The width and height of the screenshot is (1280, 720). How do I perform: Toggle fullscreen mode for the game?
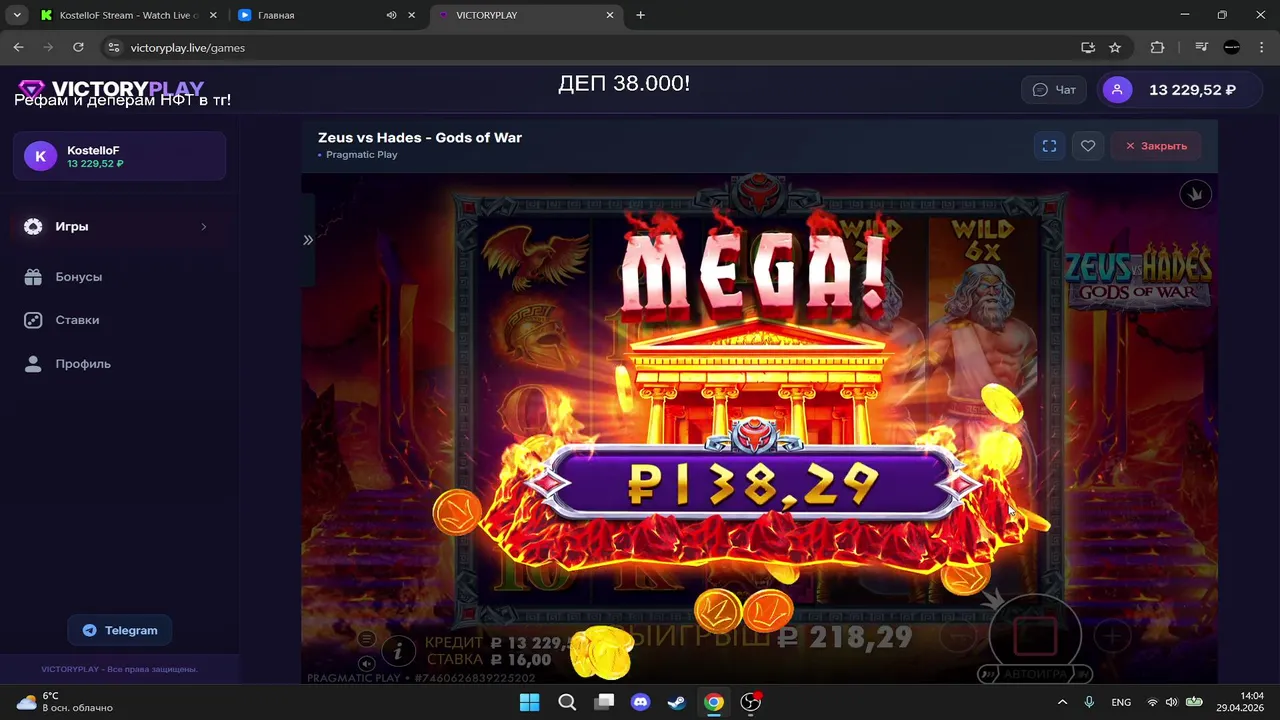tap(1049, 146)
